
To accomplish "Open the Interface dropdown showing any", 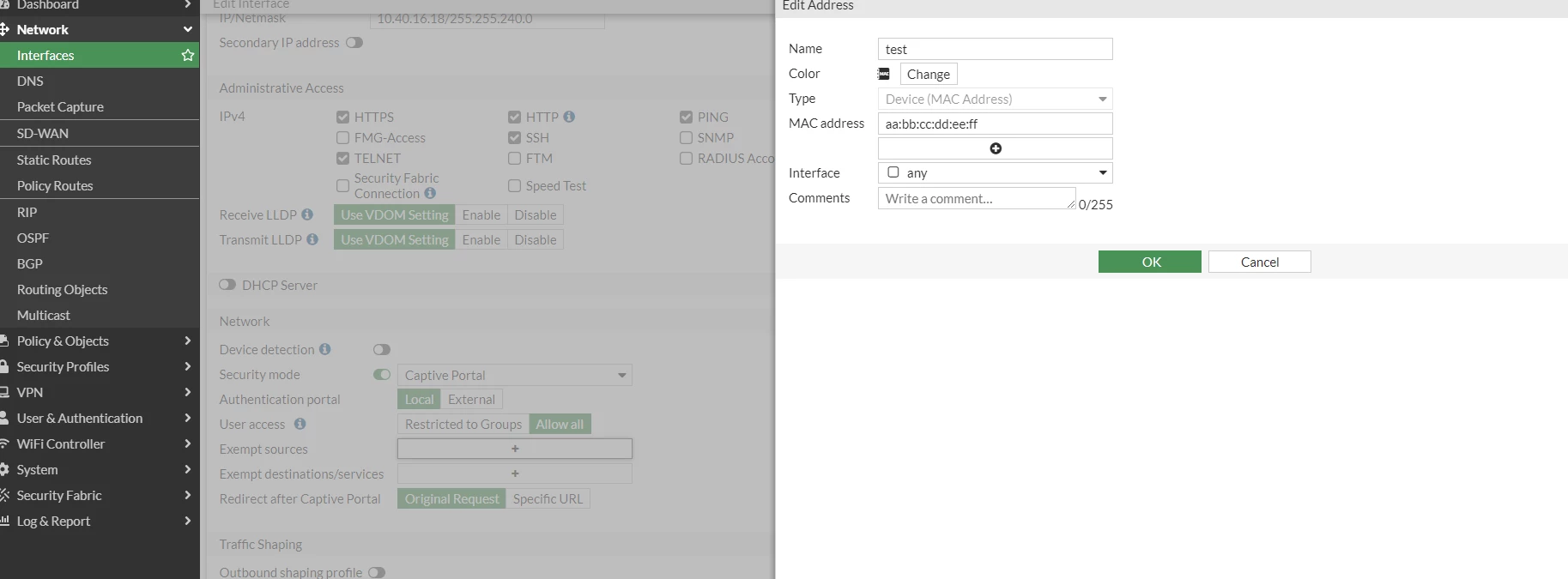I will 996,172.
